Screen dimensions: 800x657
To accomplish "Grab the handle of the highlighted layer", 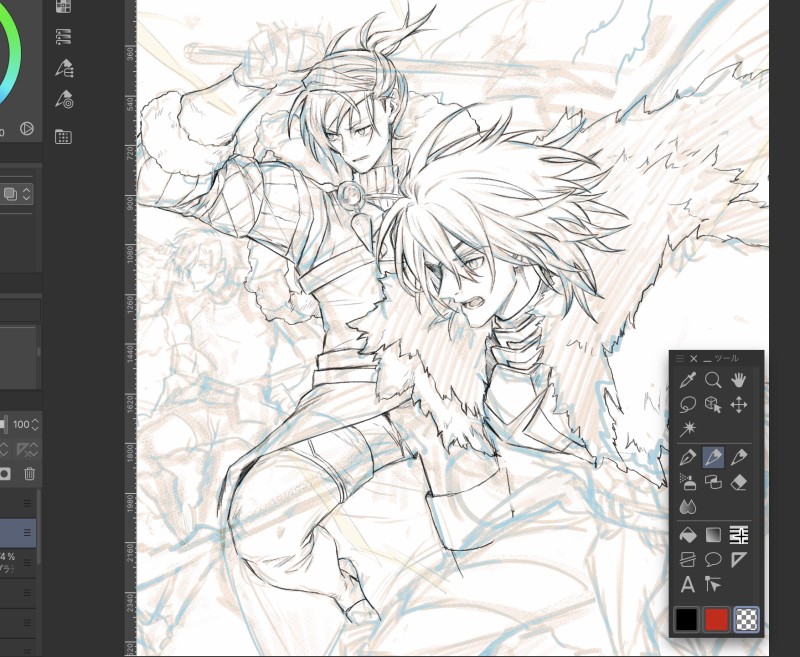I will (27, 533).
